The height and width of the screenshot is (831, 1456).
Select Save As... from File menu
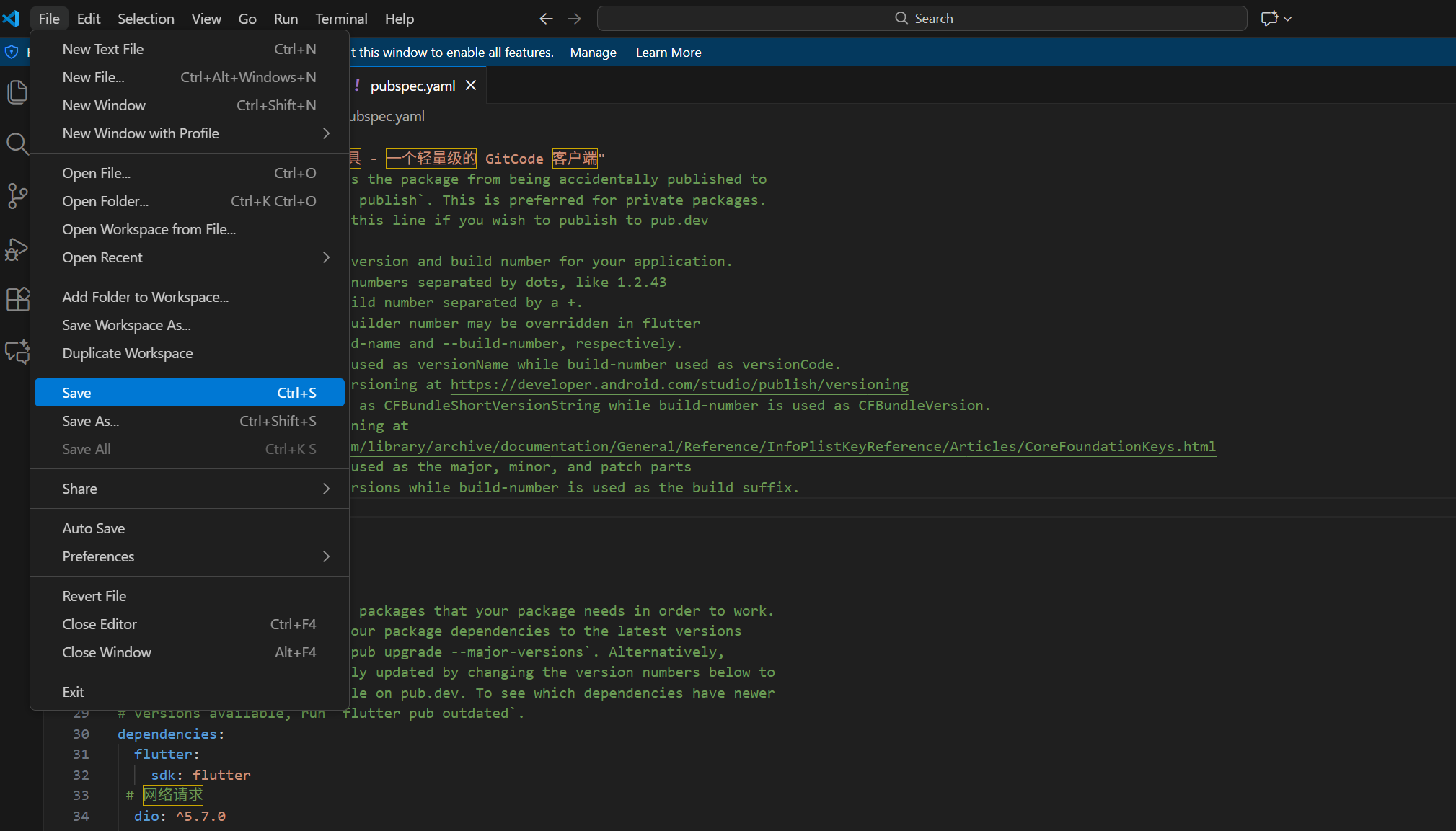click(x=91, y=421)
